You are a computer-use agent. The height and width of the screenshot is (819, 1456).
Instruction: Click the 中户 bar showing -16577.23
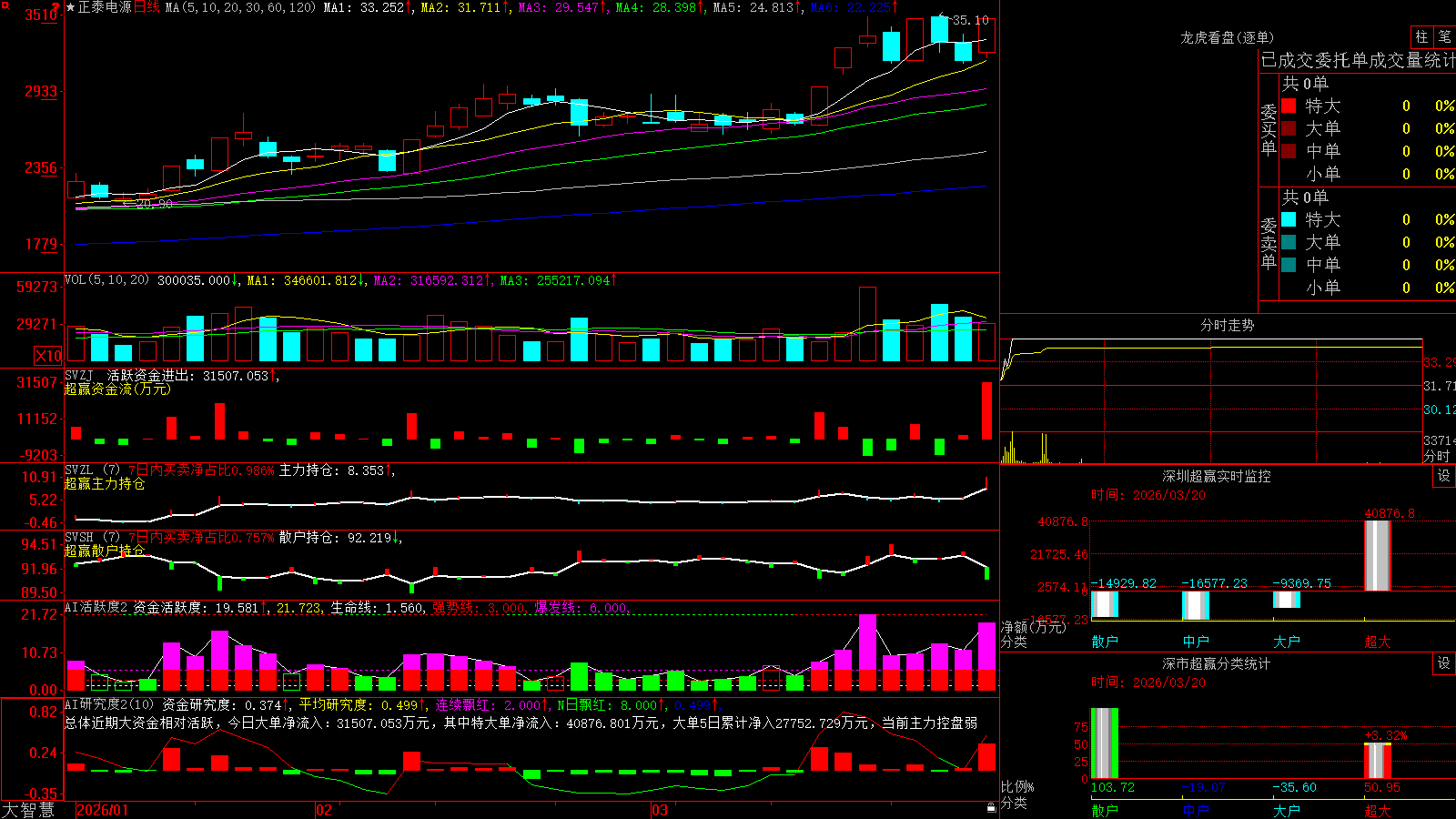click(x=1196, y=605)
